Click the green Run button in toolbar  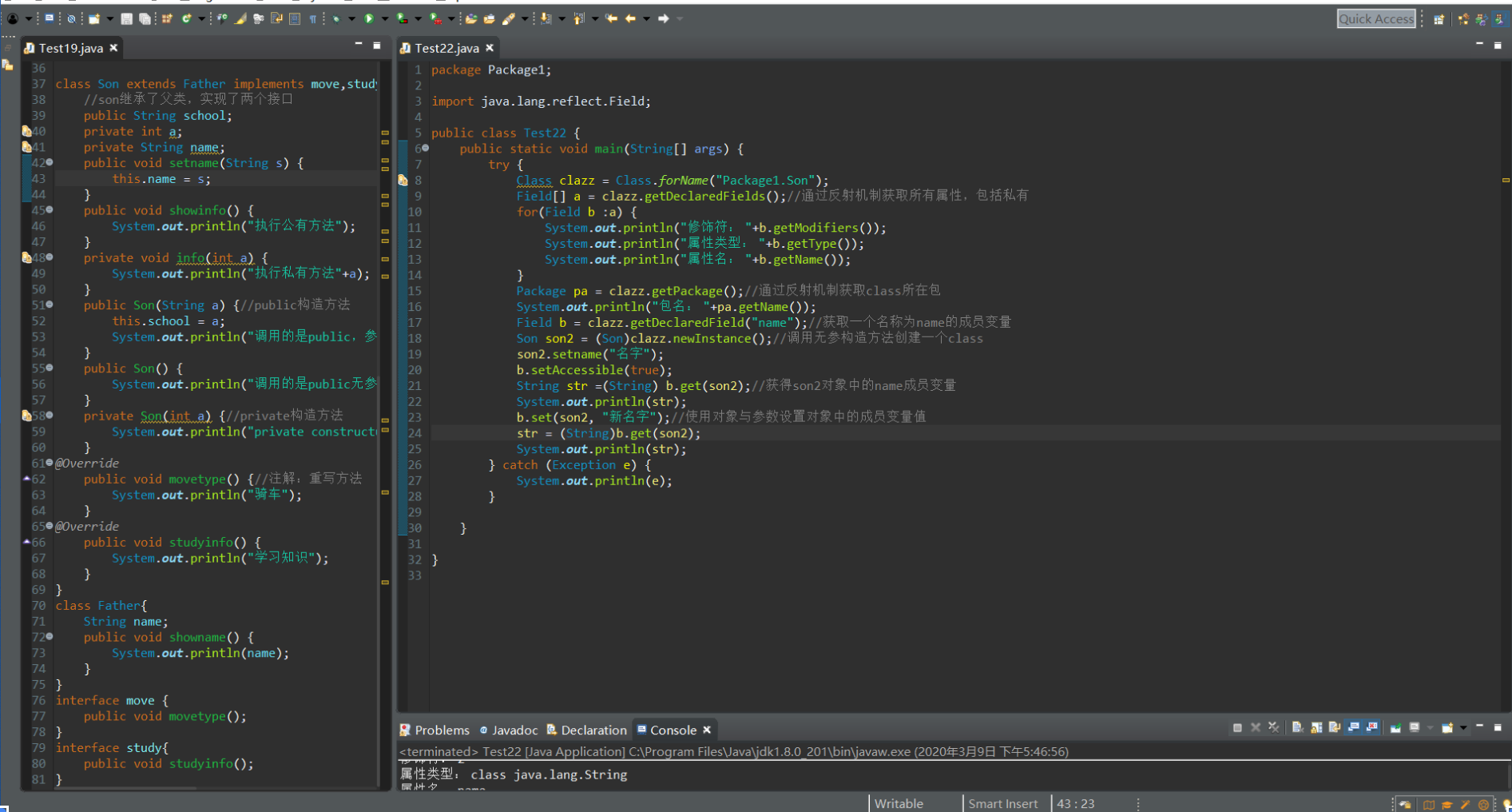click(x=369, y=18)
